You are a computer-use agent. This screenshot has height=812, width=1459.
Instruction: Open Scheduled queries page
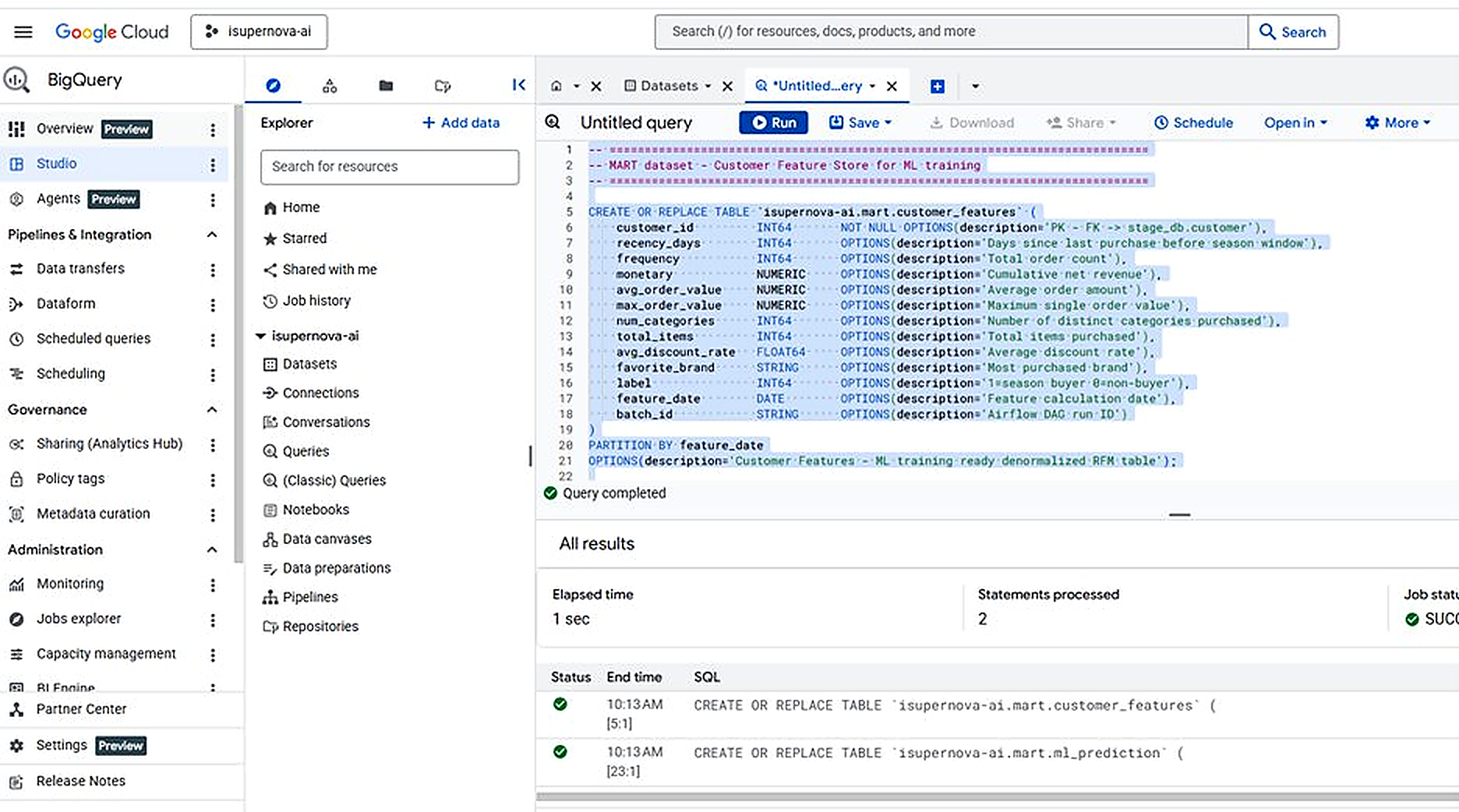tap(94, 339)
